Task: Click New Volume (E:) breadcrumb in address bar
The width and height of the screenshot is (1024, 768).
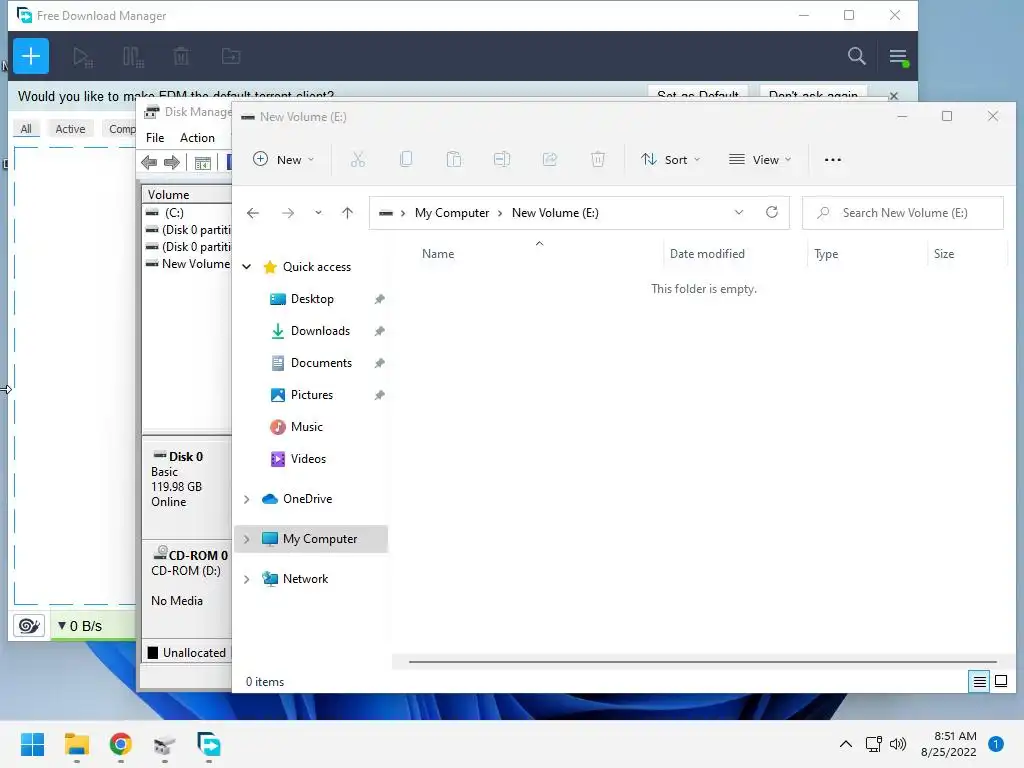Action: pyautogui.click(x=555, y=213)
